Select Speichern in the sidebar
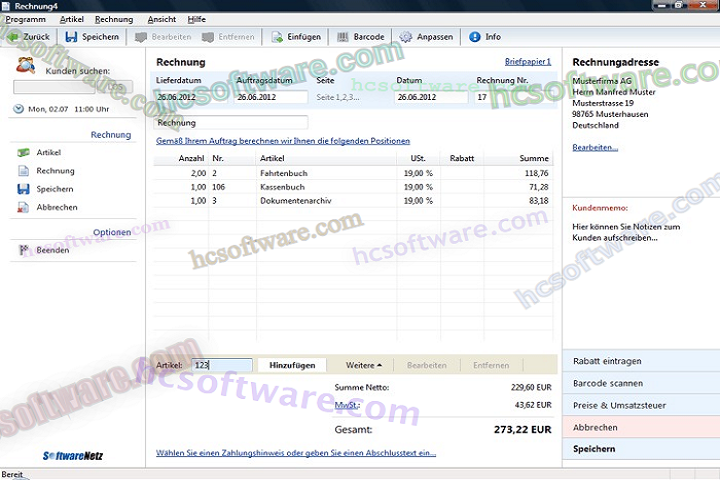Screen dimensions: 720x480 tap(55, 189)
